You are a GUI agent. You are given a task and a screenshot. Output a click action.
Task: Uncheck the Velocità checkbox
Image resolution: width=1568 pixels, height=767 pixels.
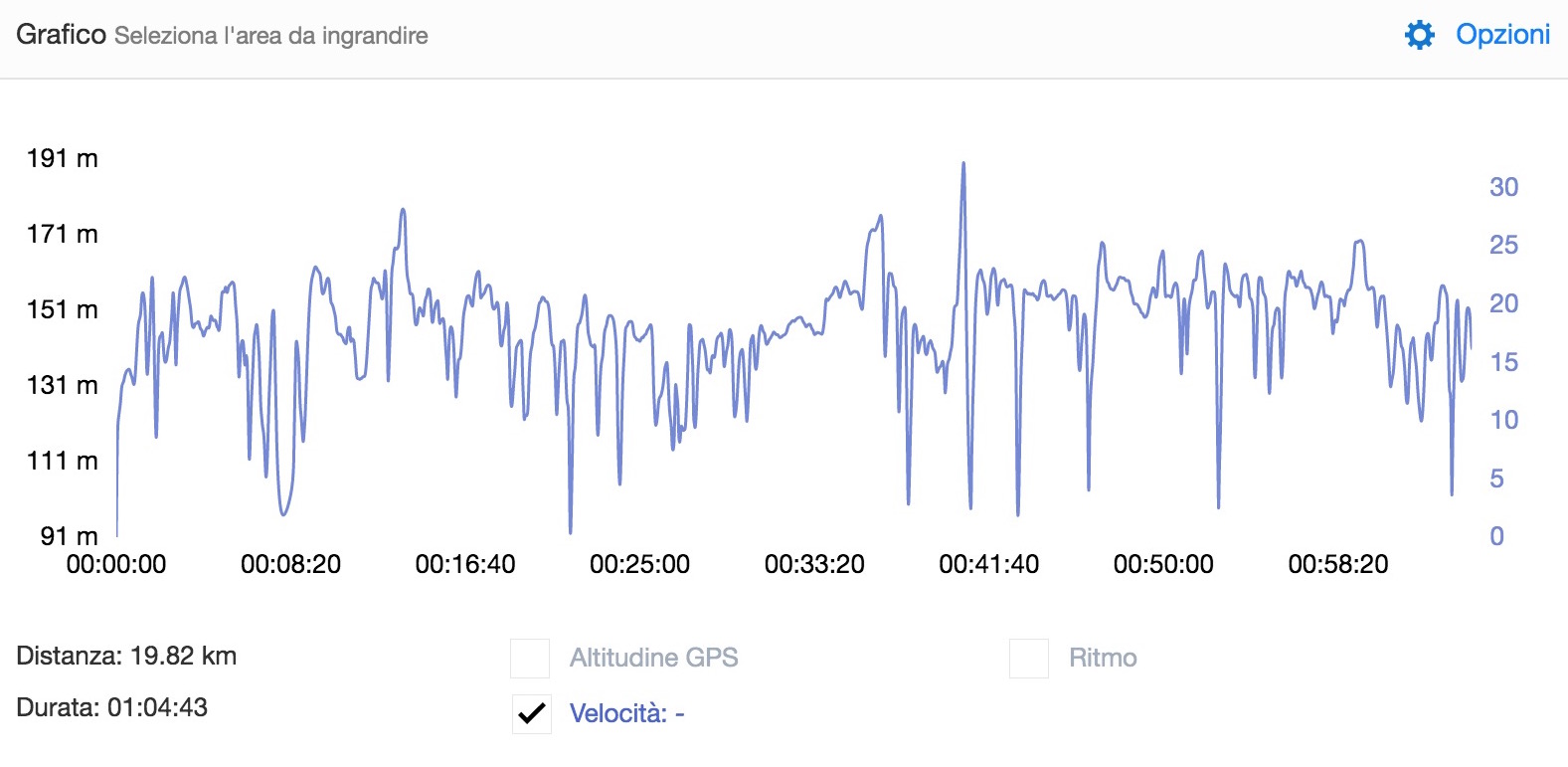532,713
